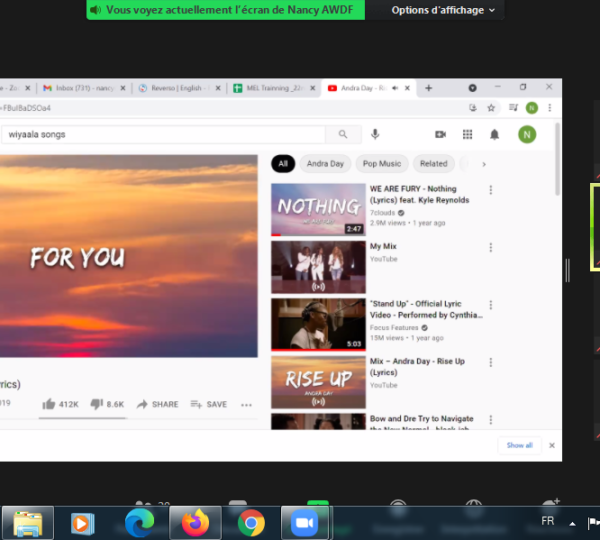Open options menu for Andra Day mix
This screenshot has width=600, height=540.
pos(491,362)
